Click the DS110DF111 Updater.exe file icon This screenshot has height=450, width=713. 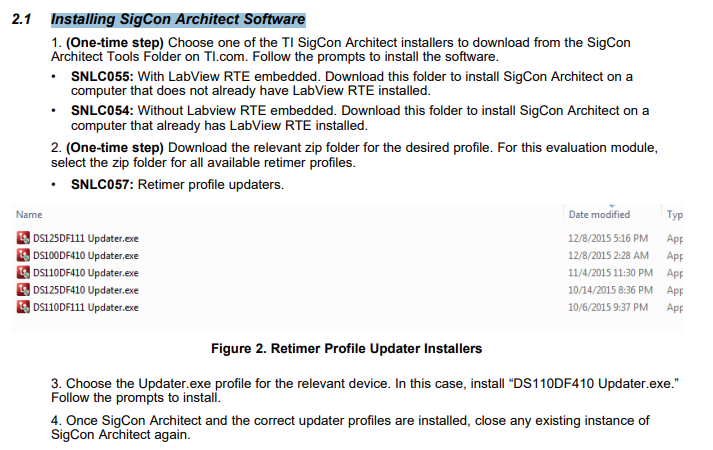click(x=23, y=307)
